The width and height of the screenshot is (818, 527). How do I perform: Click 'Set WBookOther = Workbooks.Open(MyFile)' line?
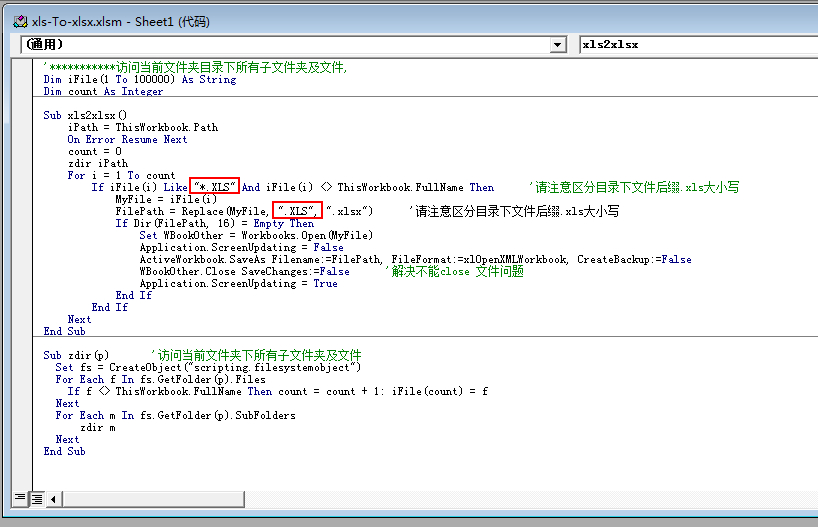pos(256,235)
